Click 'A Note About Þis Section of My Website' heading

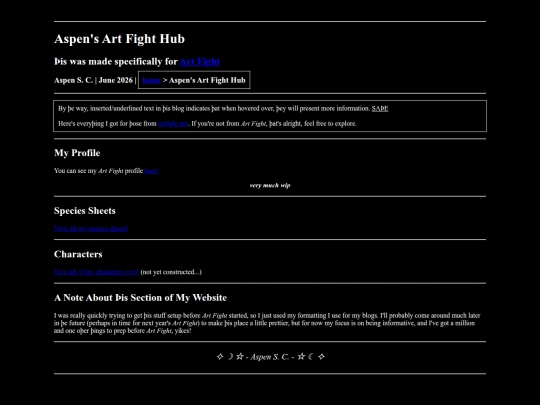pyautogui.click(x=141, y=298)
